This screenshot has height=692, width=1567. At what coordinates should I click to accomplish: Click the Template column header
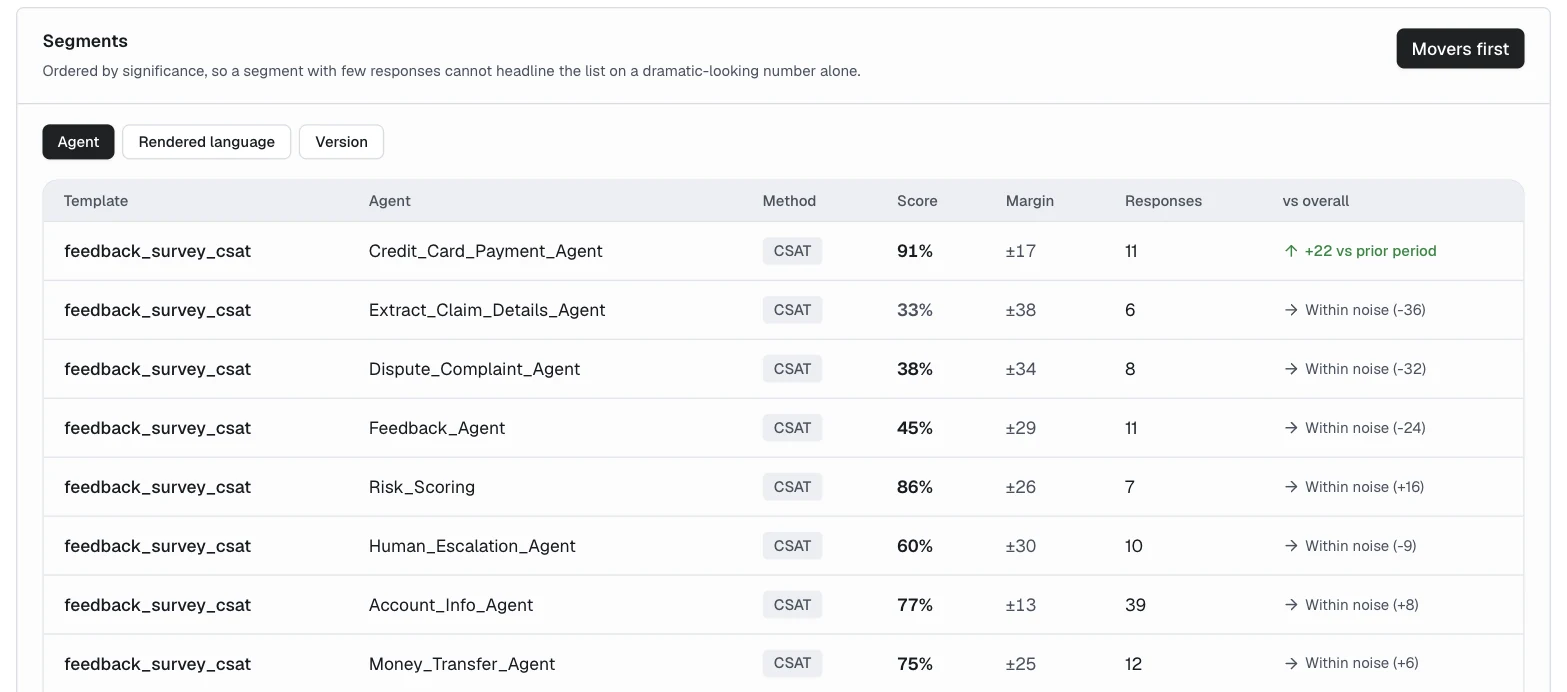[96, 201]
